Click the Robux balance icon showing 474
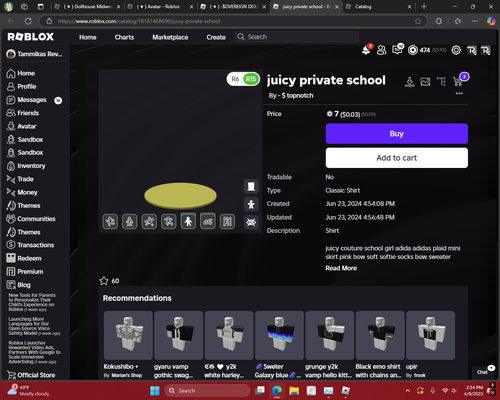Image resolution: width=500 pixels, height=400 pixels. coord(413,50)
